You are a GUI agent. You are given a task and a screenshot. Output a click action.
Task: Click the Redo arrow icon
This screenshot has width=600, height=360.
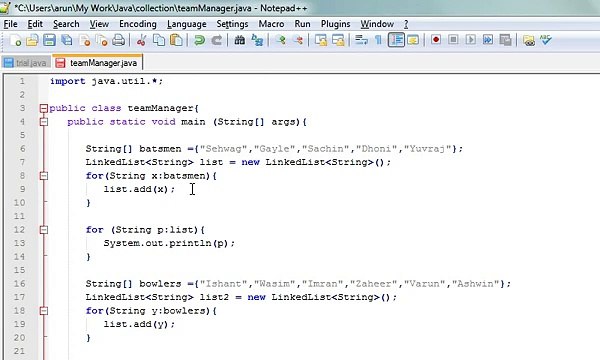[217, 40]
